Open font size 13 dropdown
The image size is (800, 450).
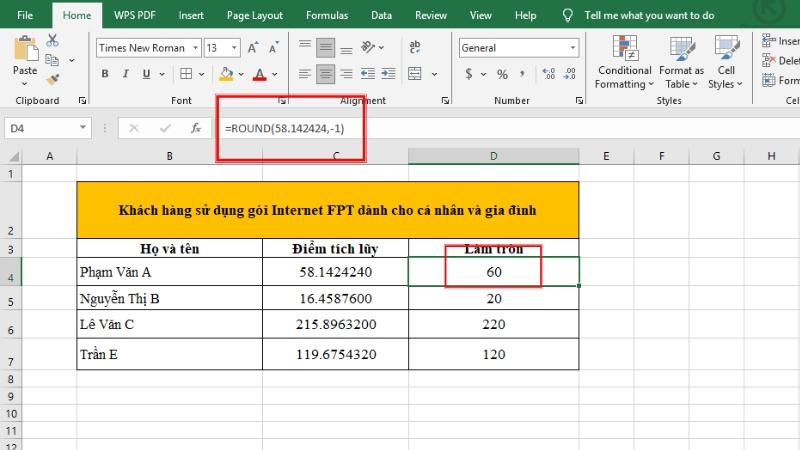point(234,48)
